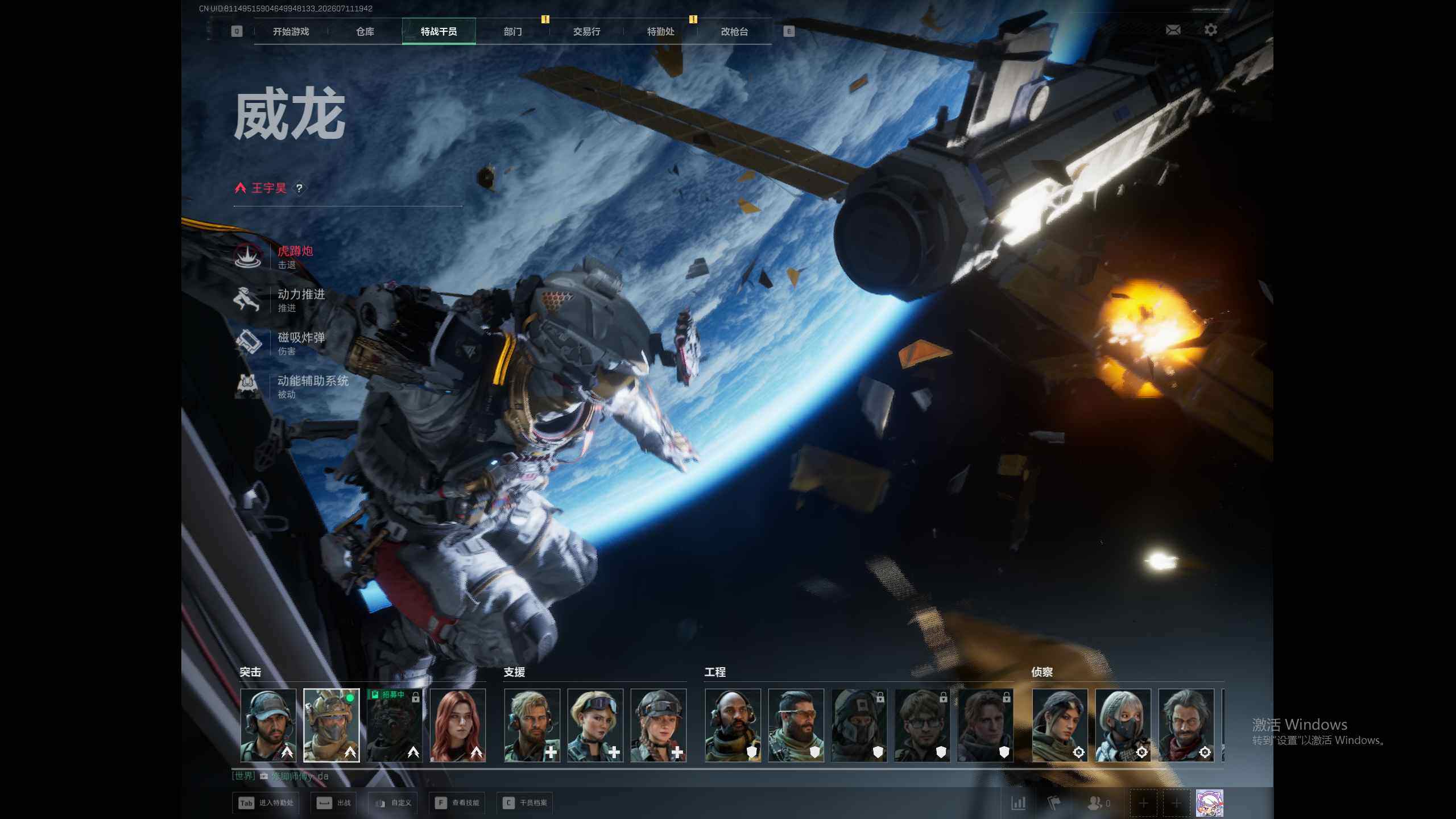Open the mail envelope icon

coord(1173,30)
